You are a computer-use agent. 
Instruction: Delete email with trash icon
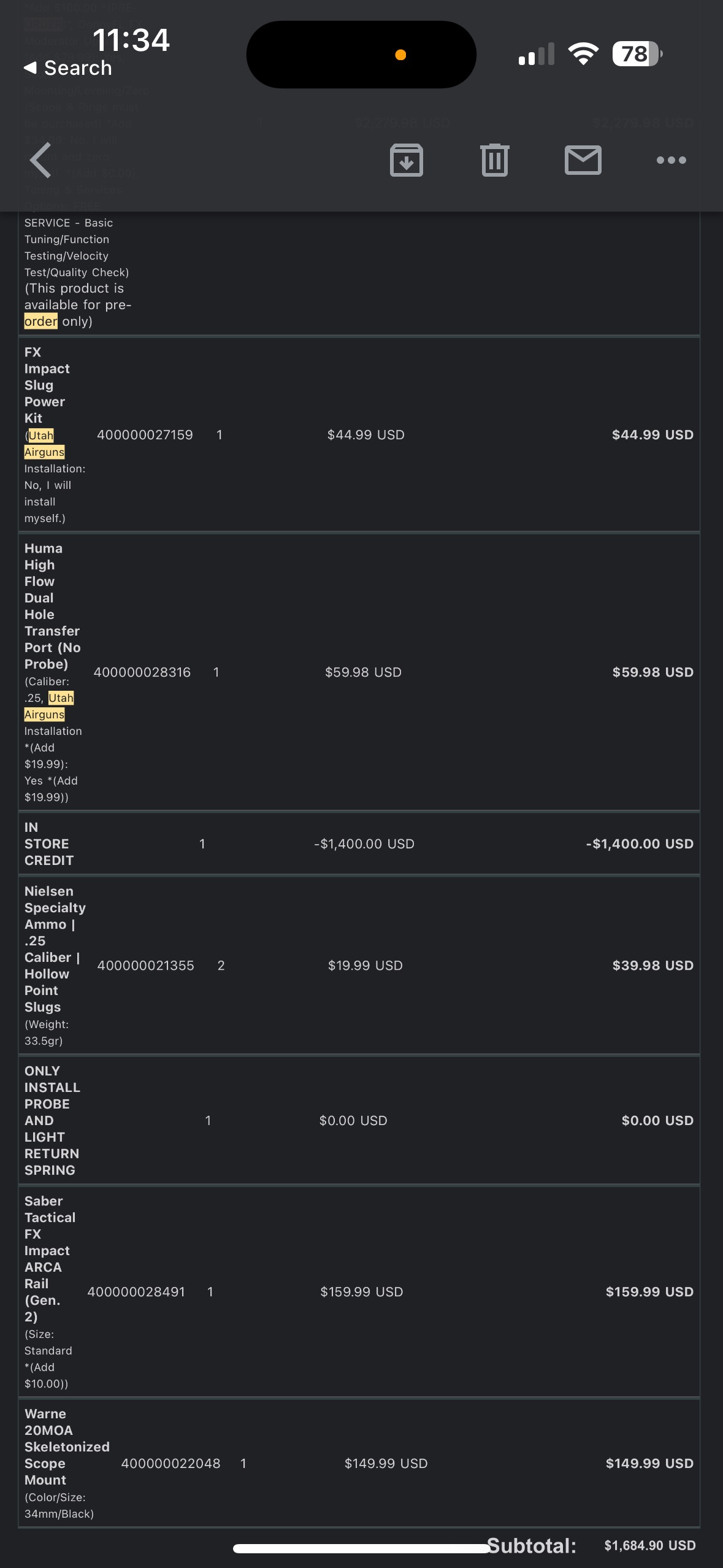pyautogui.click(x=494, y=160)
